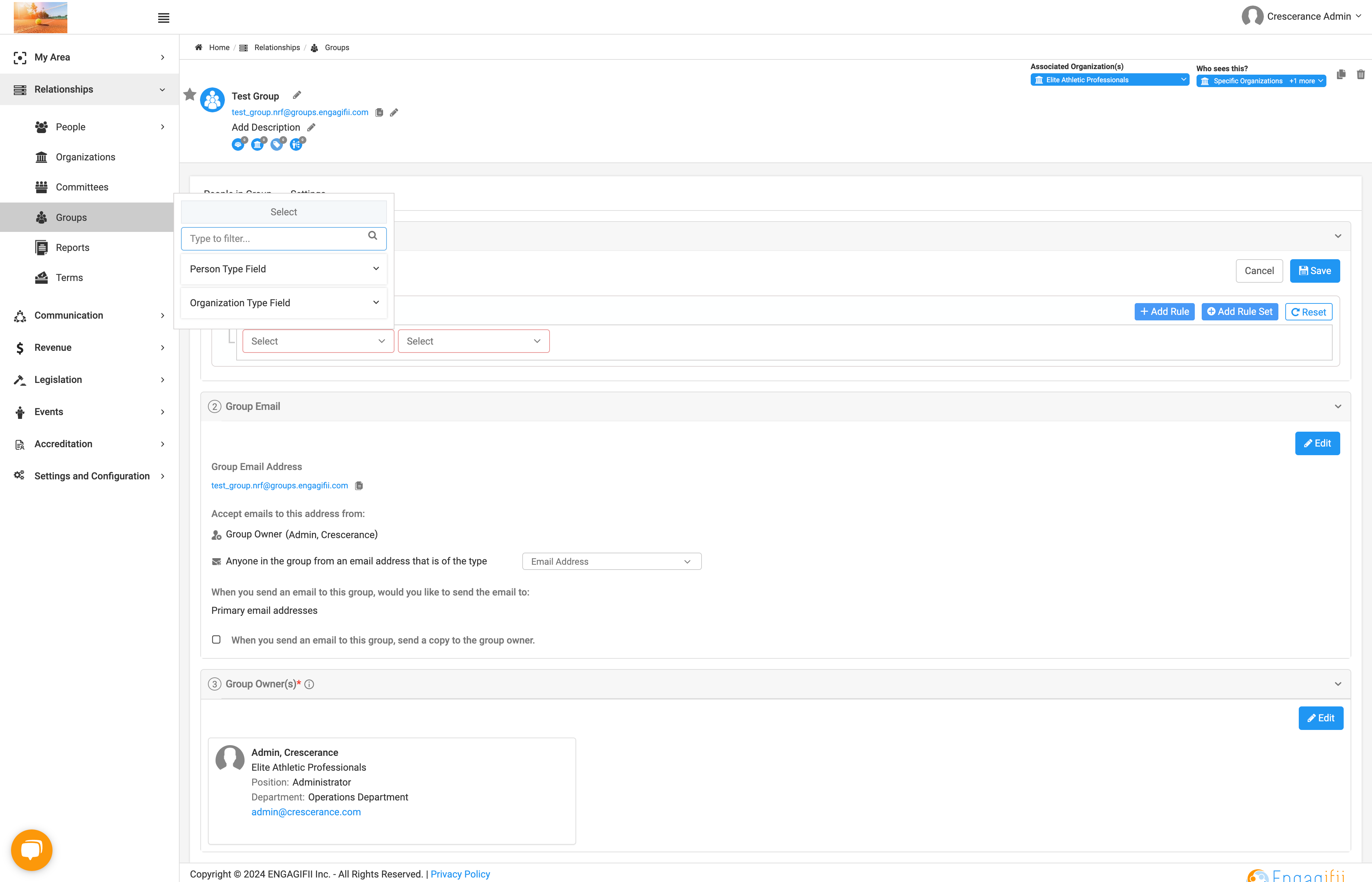Click the Save button

(x=1315, y=271)
